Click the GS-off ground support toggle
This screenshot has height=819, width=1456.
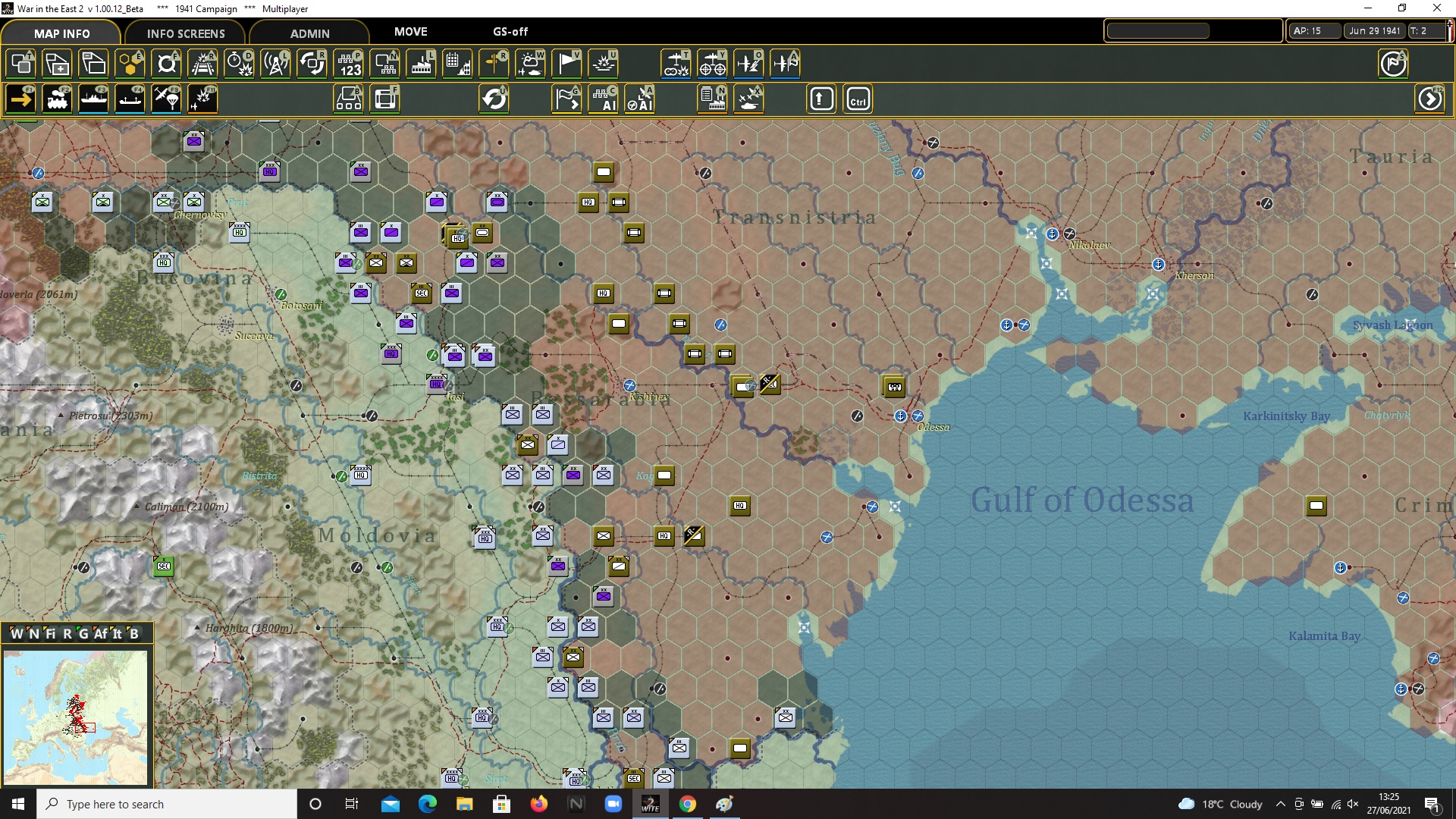[510, 32]
